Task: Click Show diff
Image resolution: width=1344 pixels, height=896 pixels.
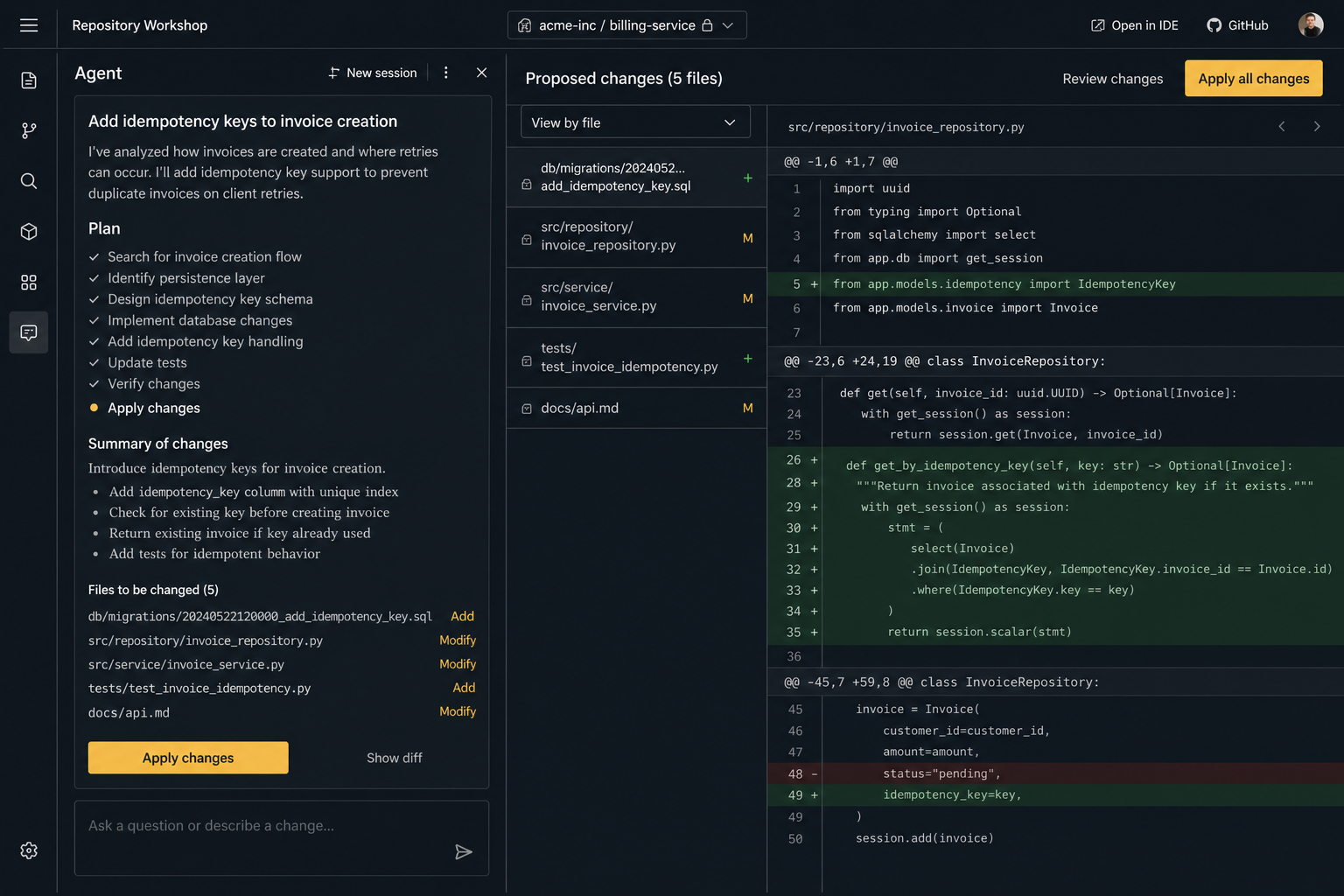Action: (395, 758)
